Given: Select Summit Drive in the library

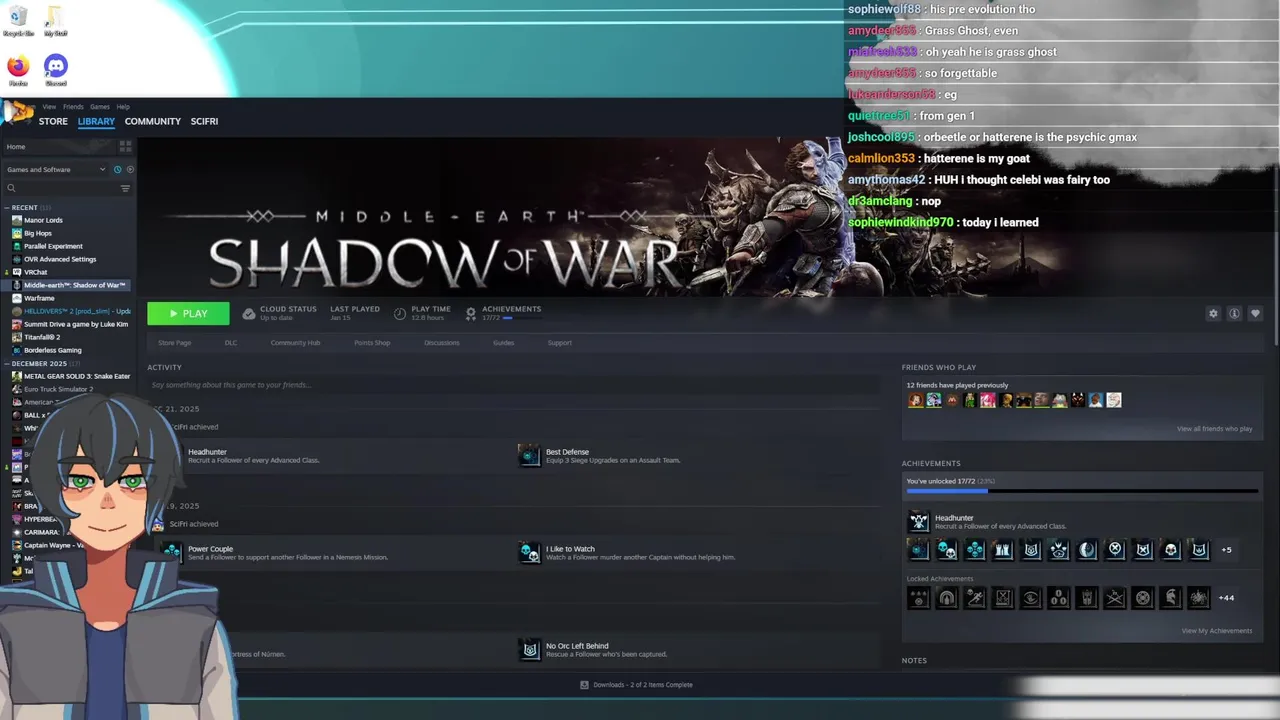Looking at the screenshot, I should point(70,324).
